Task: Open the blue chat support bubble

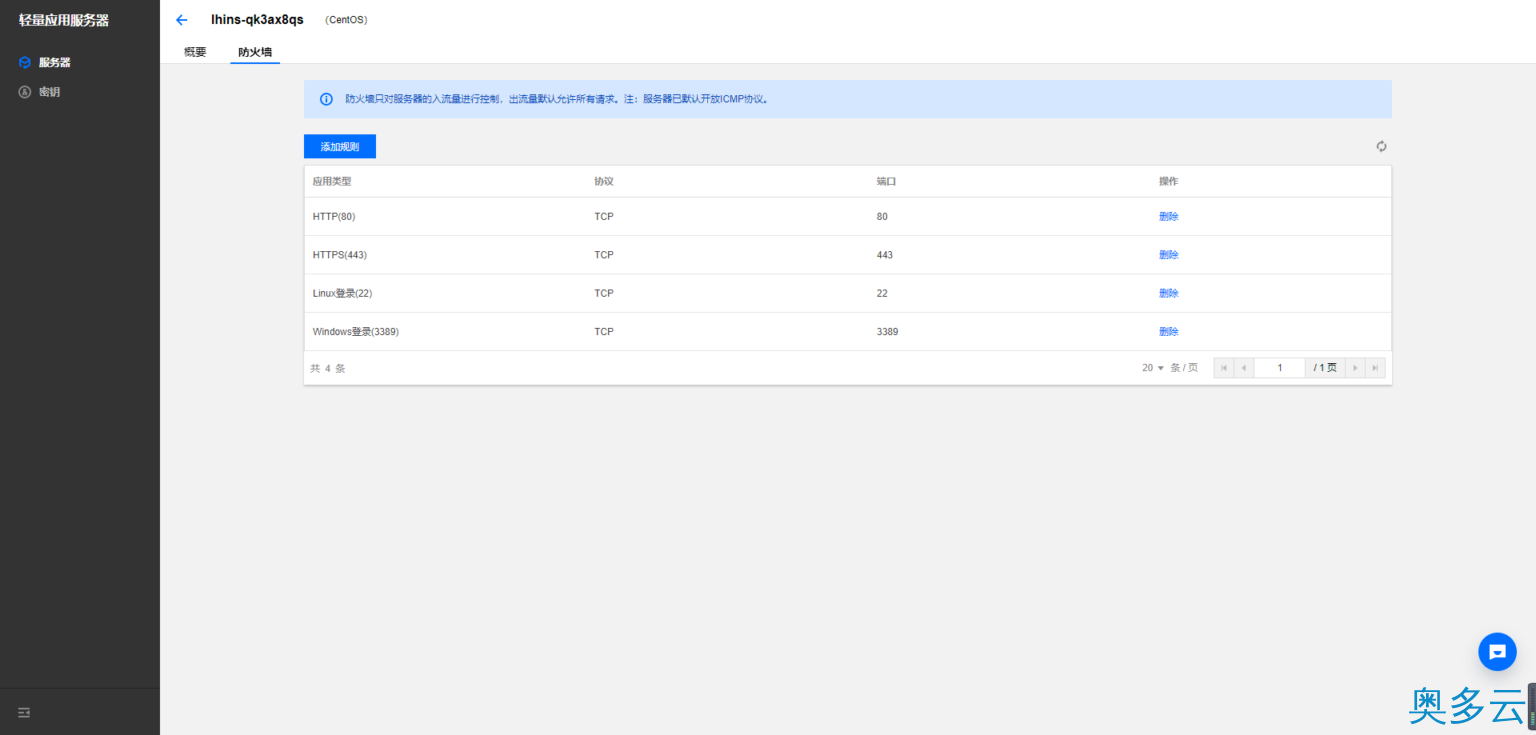Action: [1497, 651]
